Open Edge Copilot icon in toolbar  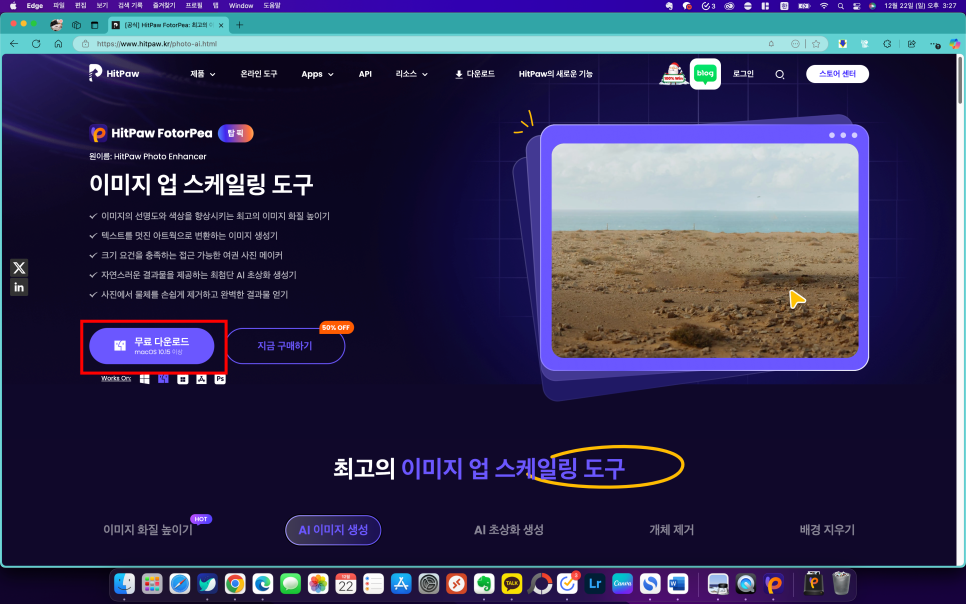[954, 44]
